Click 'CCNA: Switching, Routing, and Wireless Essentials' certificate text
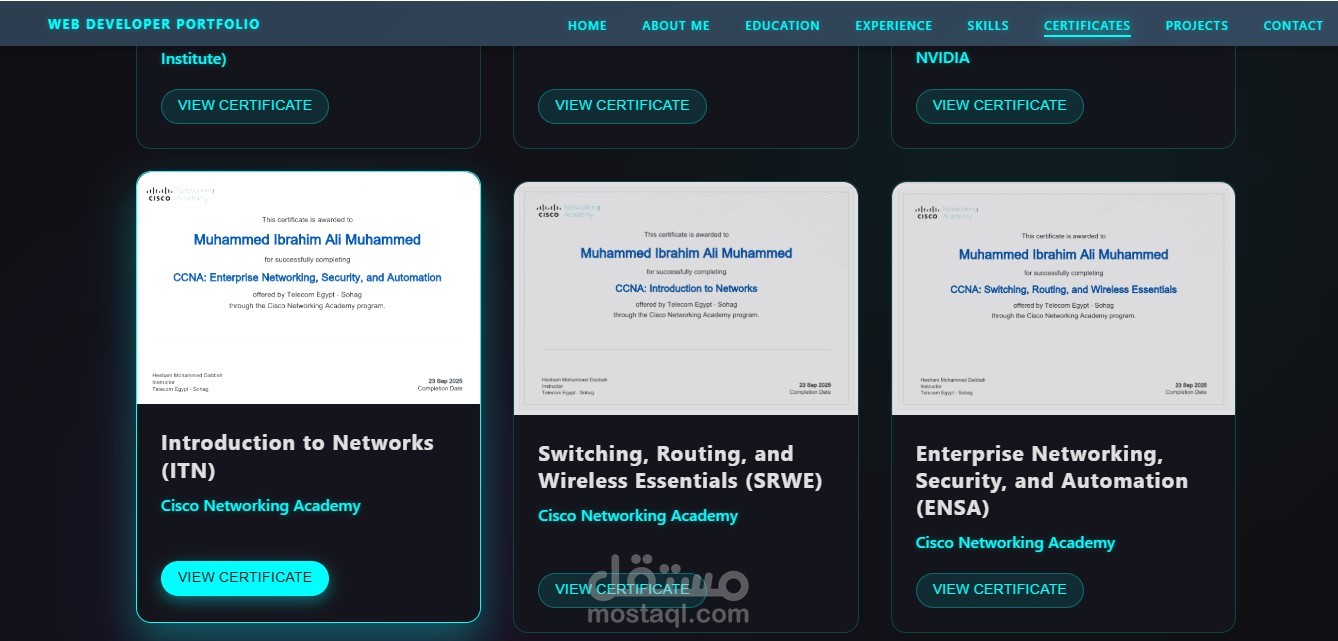1338x641 pixels. (x=1063, y=289)
